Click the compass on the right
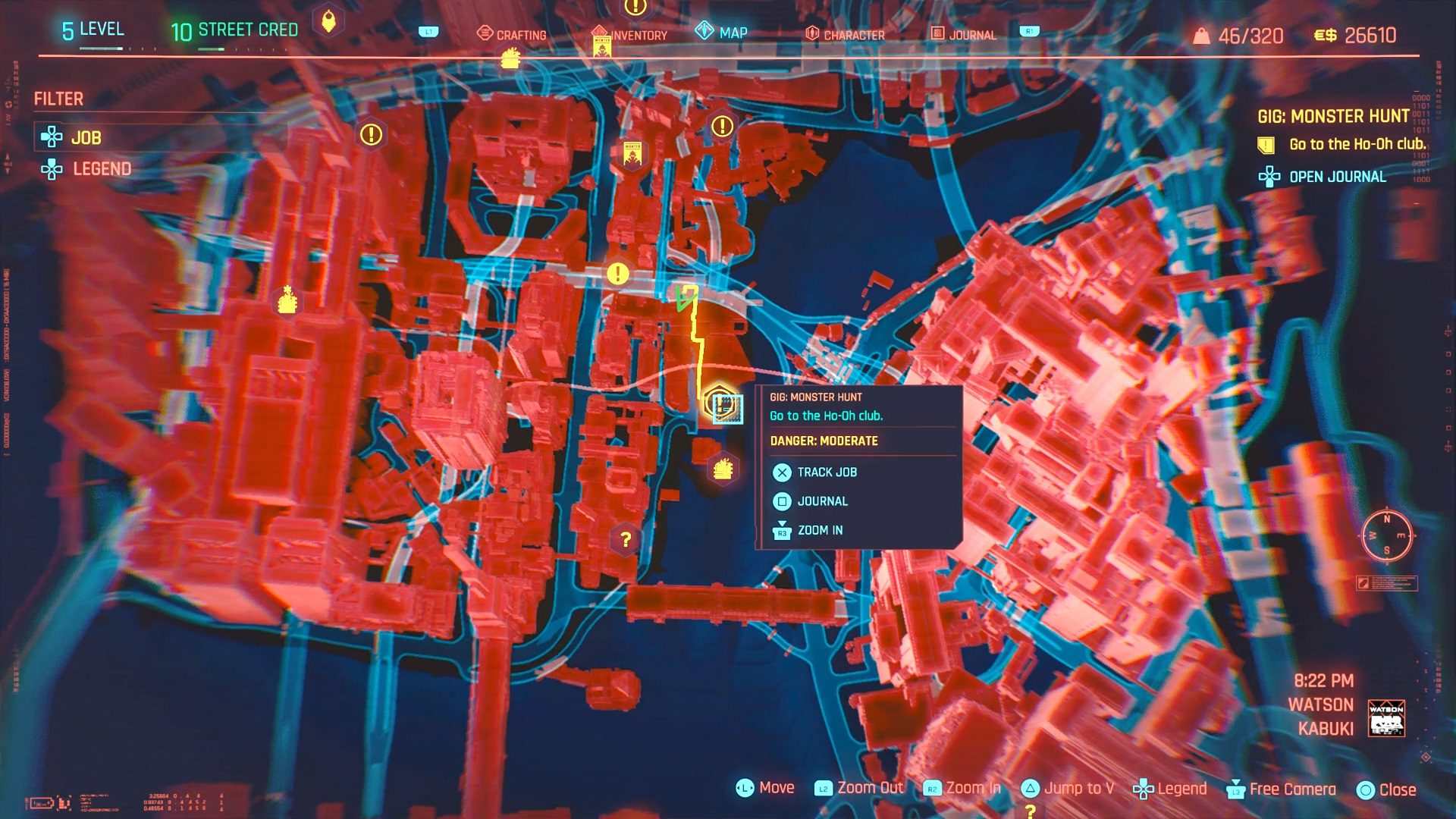 point(1387,535)
